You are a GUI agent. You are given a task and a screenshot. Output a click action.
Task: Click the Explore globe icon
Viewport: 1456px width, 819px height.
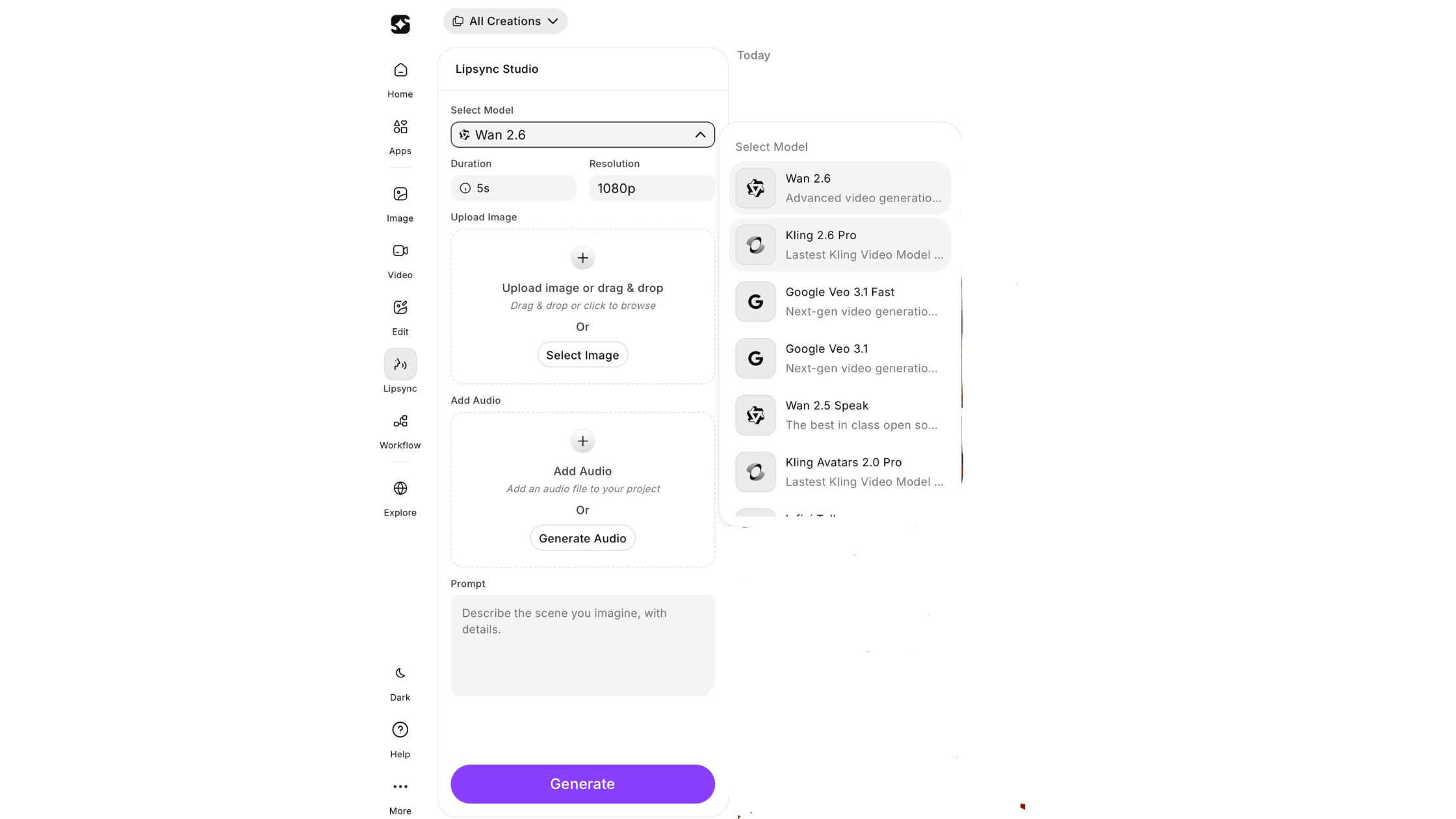point(400,488)
